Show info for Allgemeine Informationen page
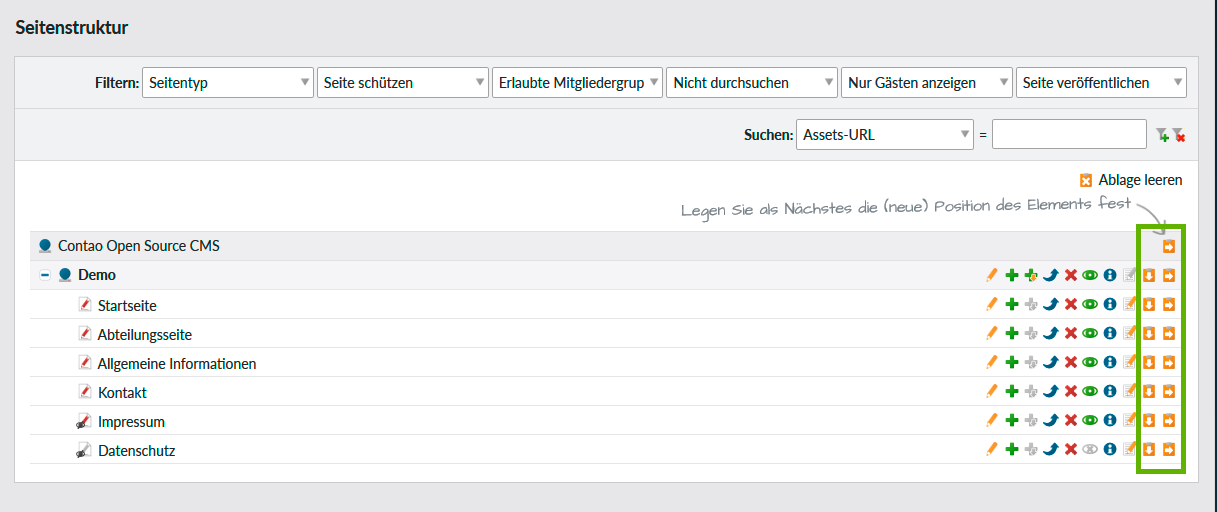This screenshot has width=1217, height=512. 1109,363
